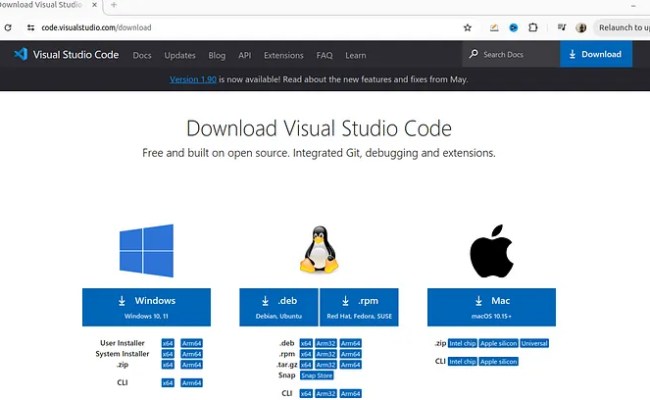Select x64 for Windows System Installer
This screenshot has height=400, width=650.
click(168, 354)
